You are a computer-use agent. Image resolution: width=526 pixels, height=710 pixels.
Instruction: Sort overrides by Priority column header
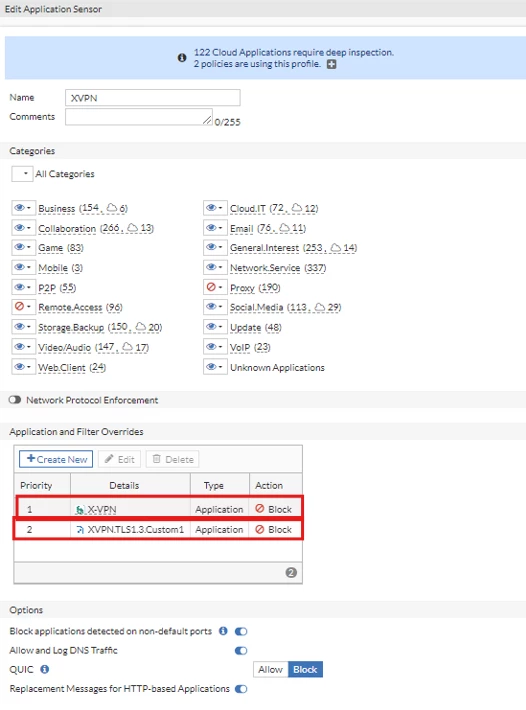point(42,485)
